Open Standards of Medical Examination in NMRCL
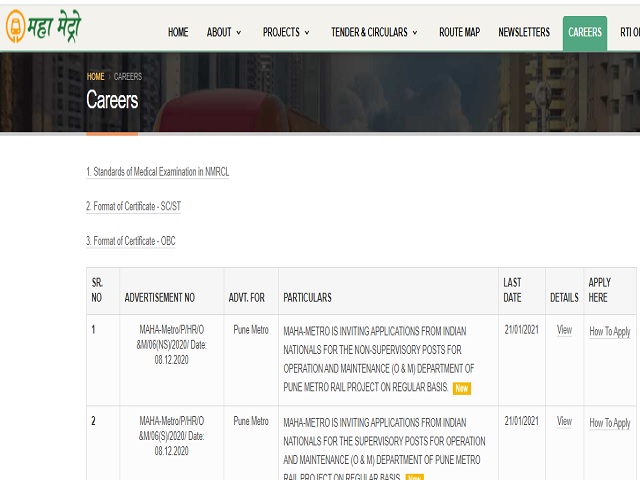 [x=158, y=172]
